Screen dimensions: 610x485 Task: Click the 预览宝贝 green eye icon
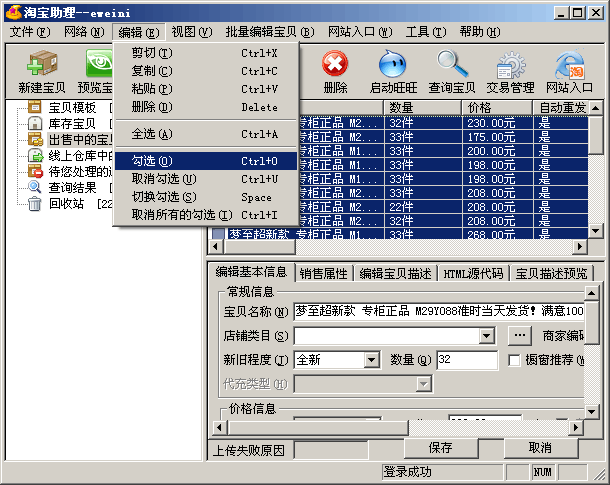[99, 63]
